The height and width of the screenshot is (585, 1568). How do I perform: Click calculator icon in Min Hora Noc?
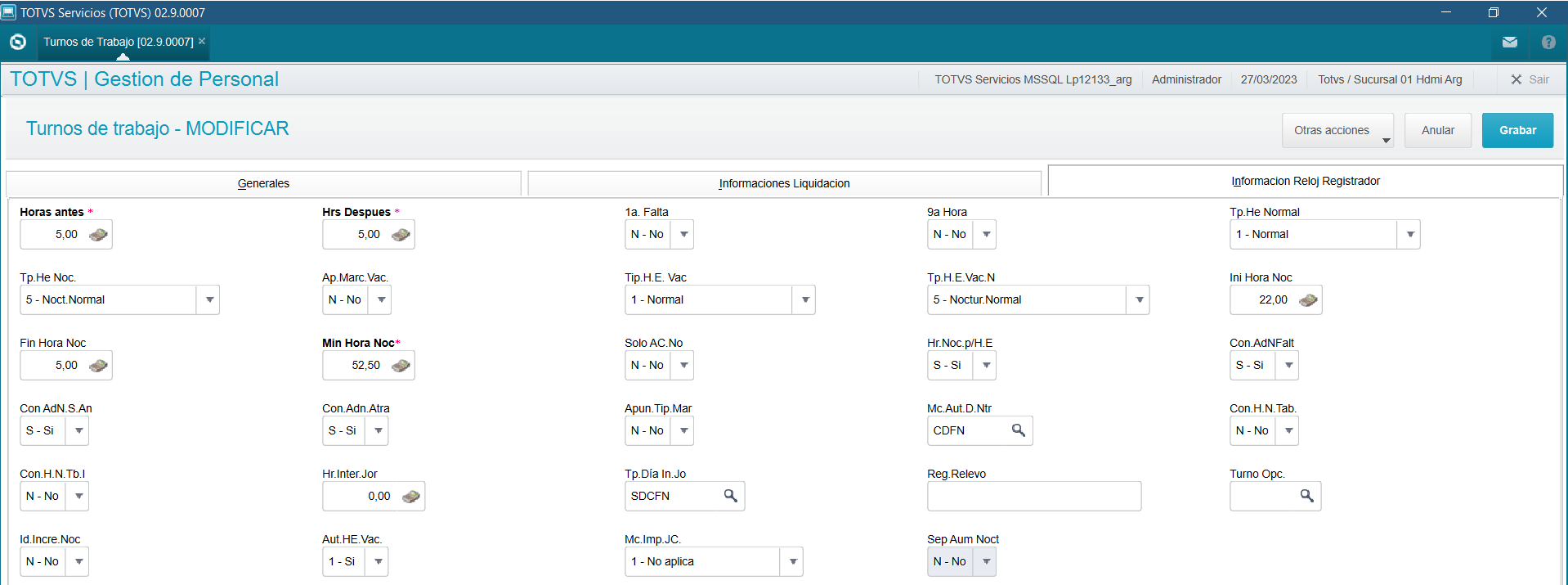pyautogui.click(x=401, y=366)
